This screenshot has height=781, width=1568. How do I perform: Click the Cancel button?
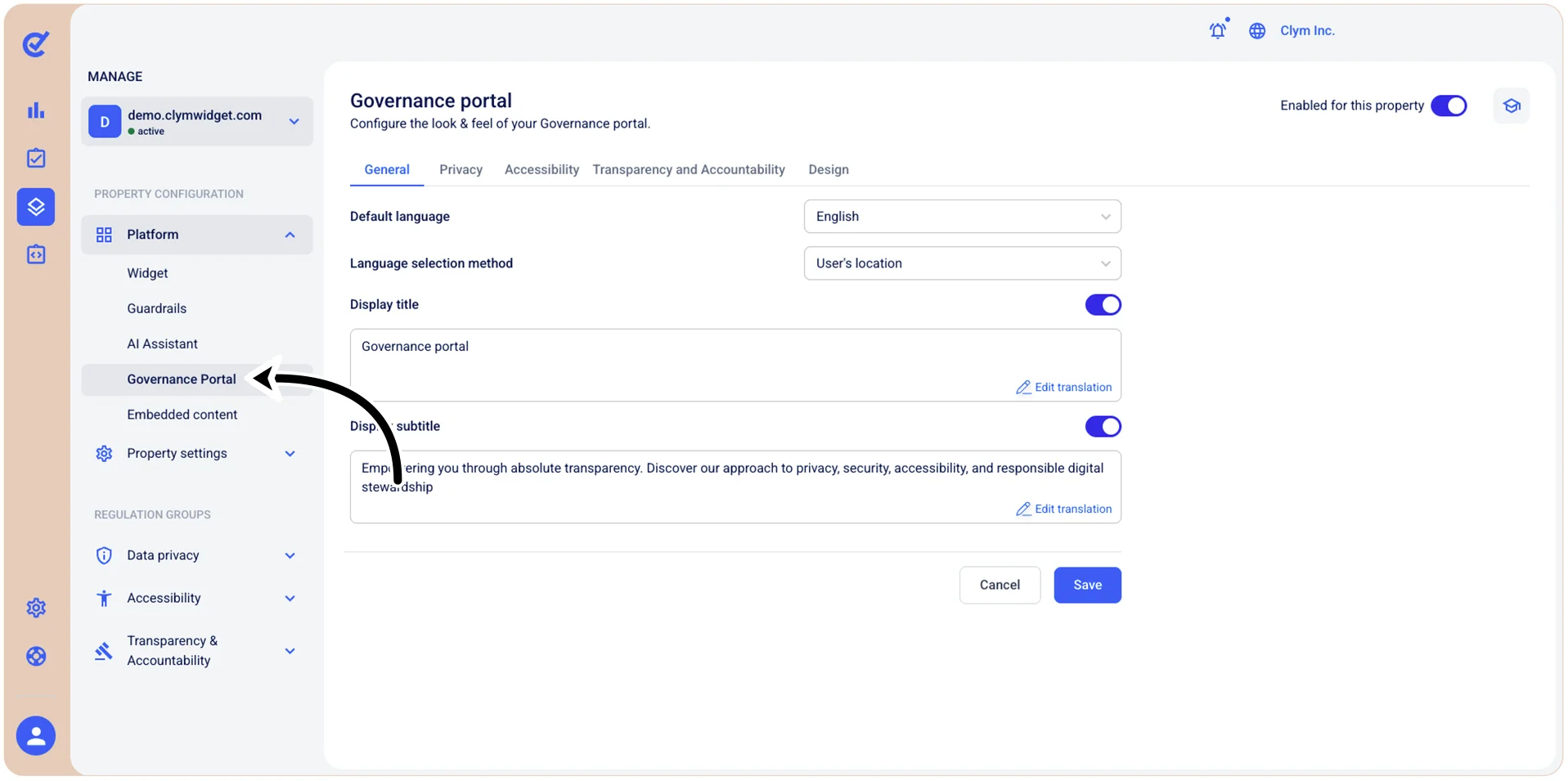tap(1000, 585)
